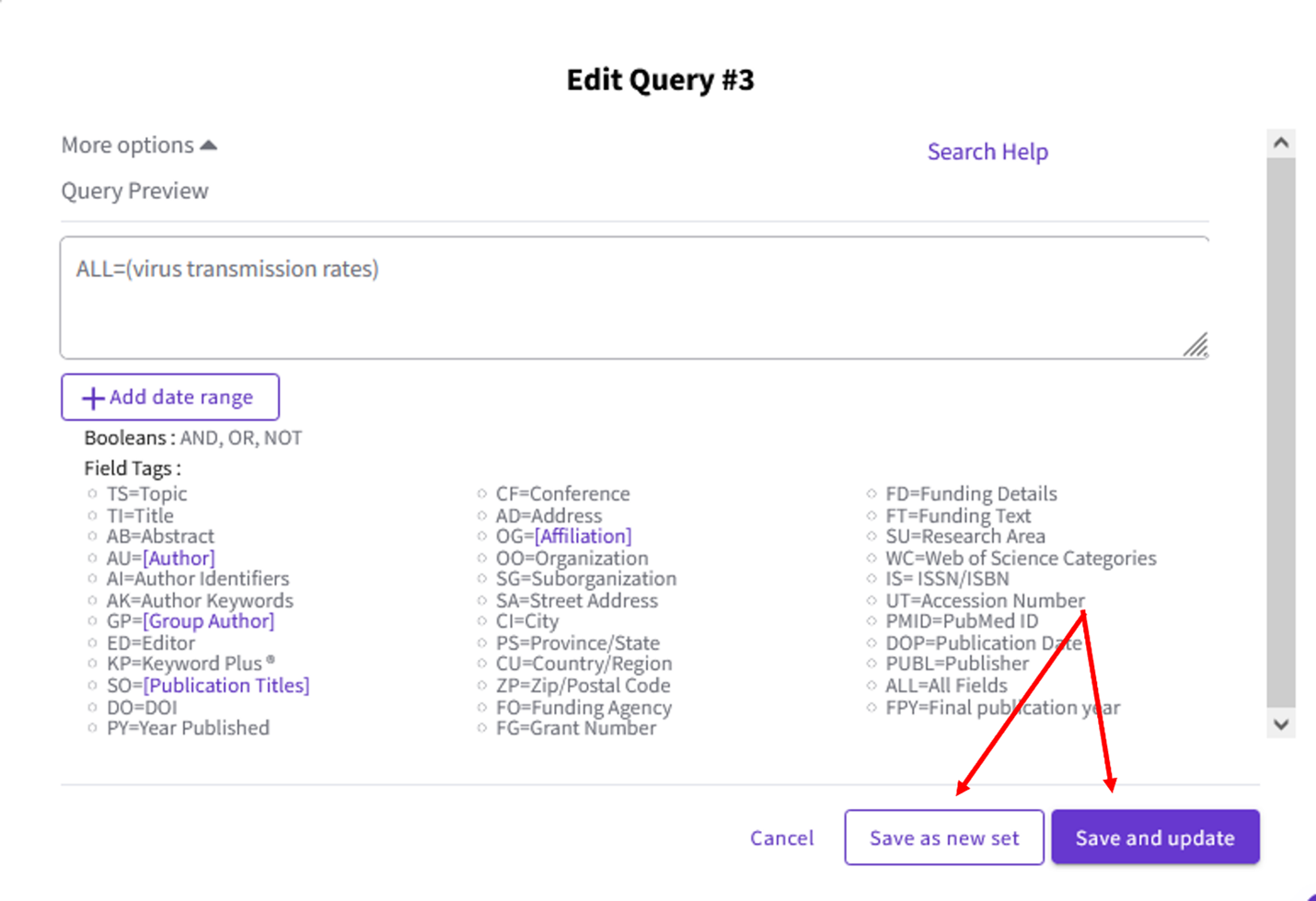
Task: Open the GP=[Group Author] link
Action: click(x=208, y=621)
